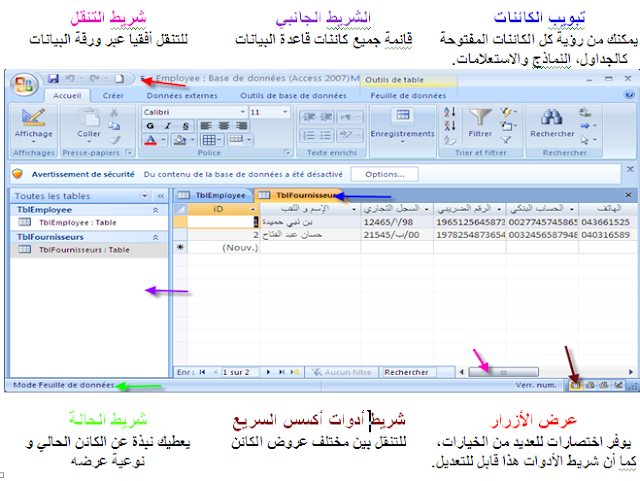This screenshot has height=481, width=640.
Task: Pick fill color with paint bucket
Action: [180, 140]
